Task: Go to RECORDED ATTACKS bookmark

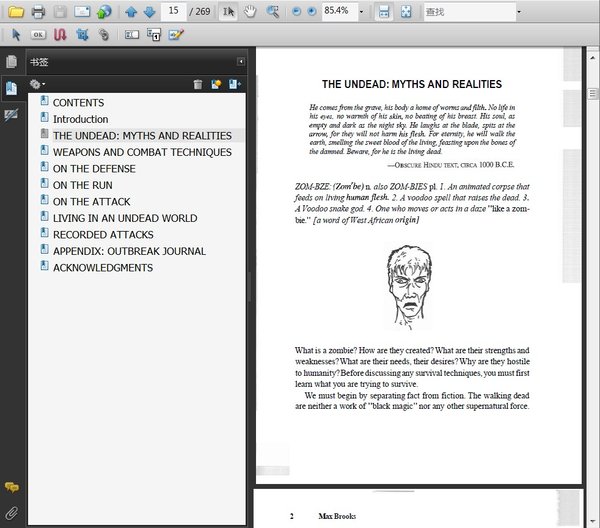Action: [103, 235]
